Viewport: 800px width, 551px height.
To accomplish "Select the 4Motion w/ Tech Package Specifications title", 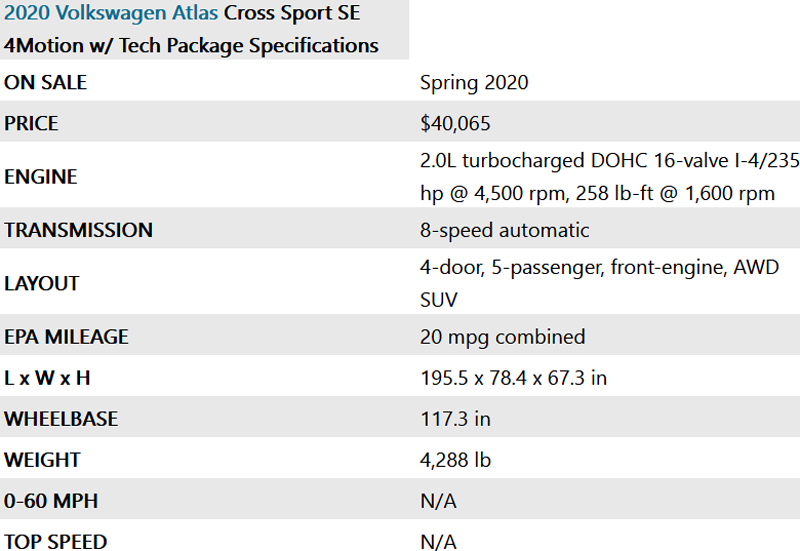I will click(x=191, y=45).
